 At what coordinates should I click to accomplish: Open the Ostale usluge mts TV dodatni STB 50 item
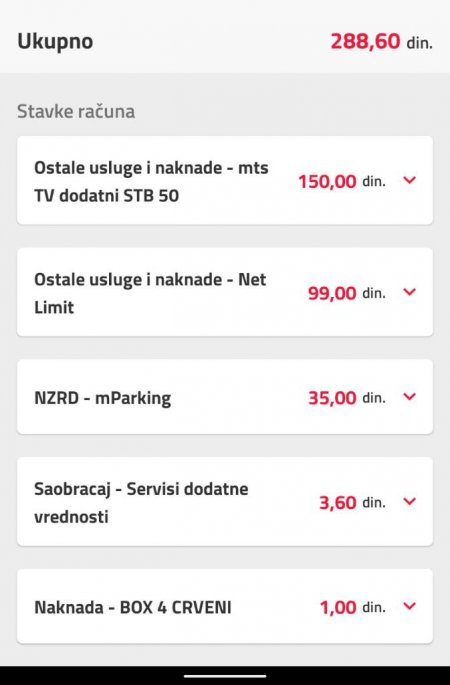(225, 180)
